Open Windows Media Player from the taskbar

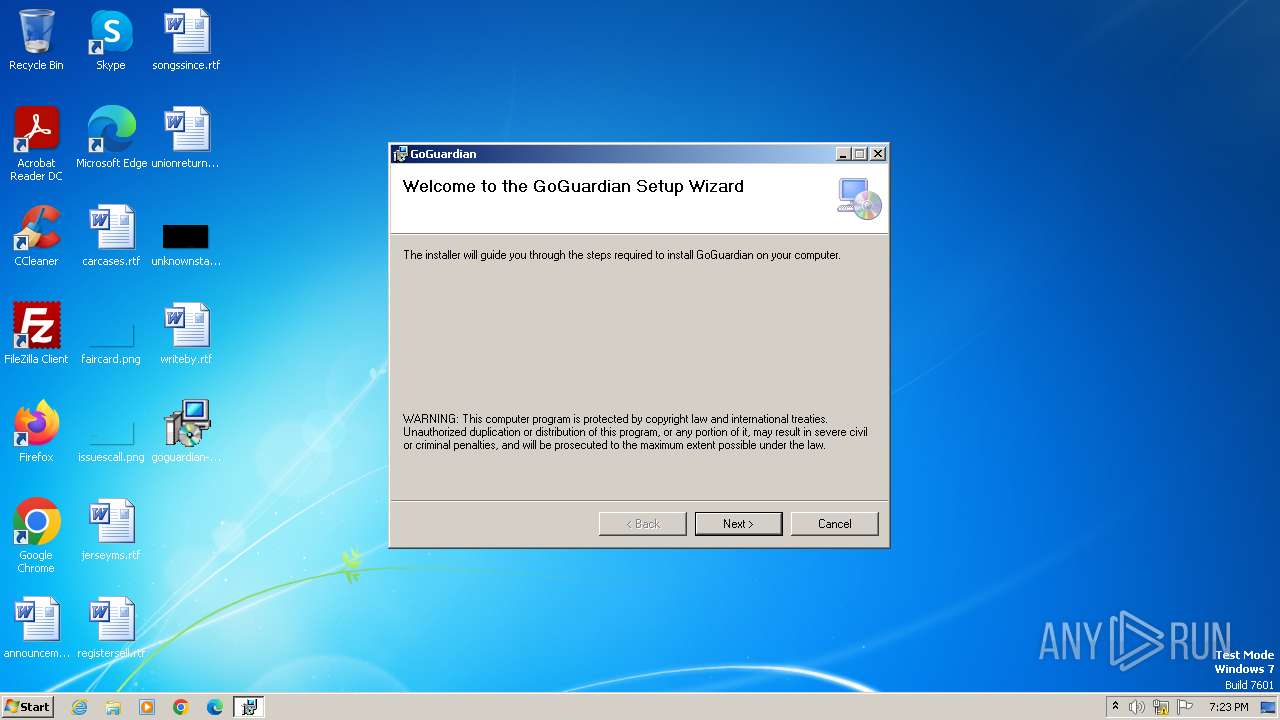point(147,707)
